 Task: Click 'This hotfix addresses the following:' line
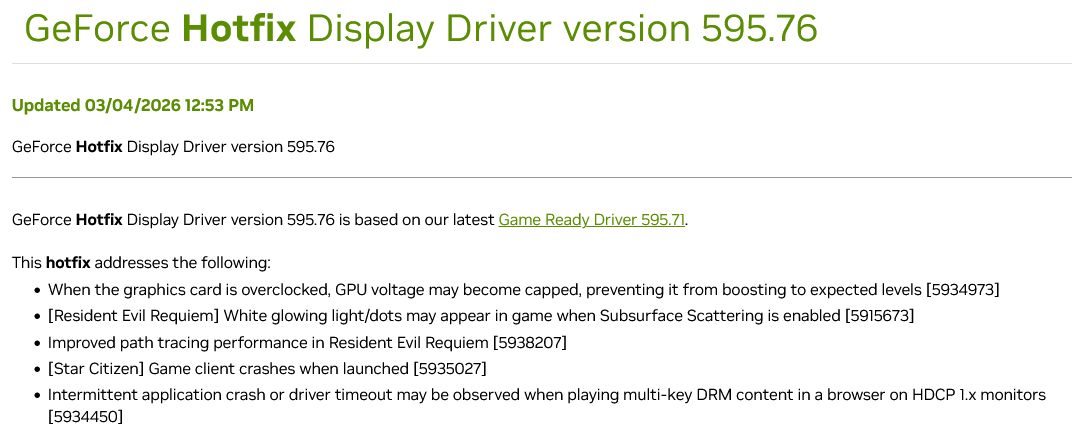tap(141, 263)
